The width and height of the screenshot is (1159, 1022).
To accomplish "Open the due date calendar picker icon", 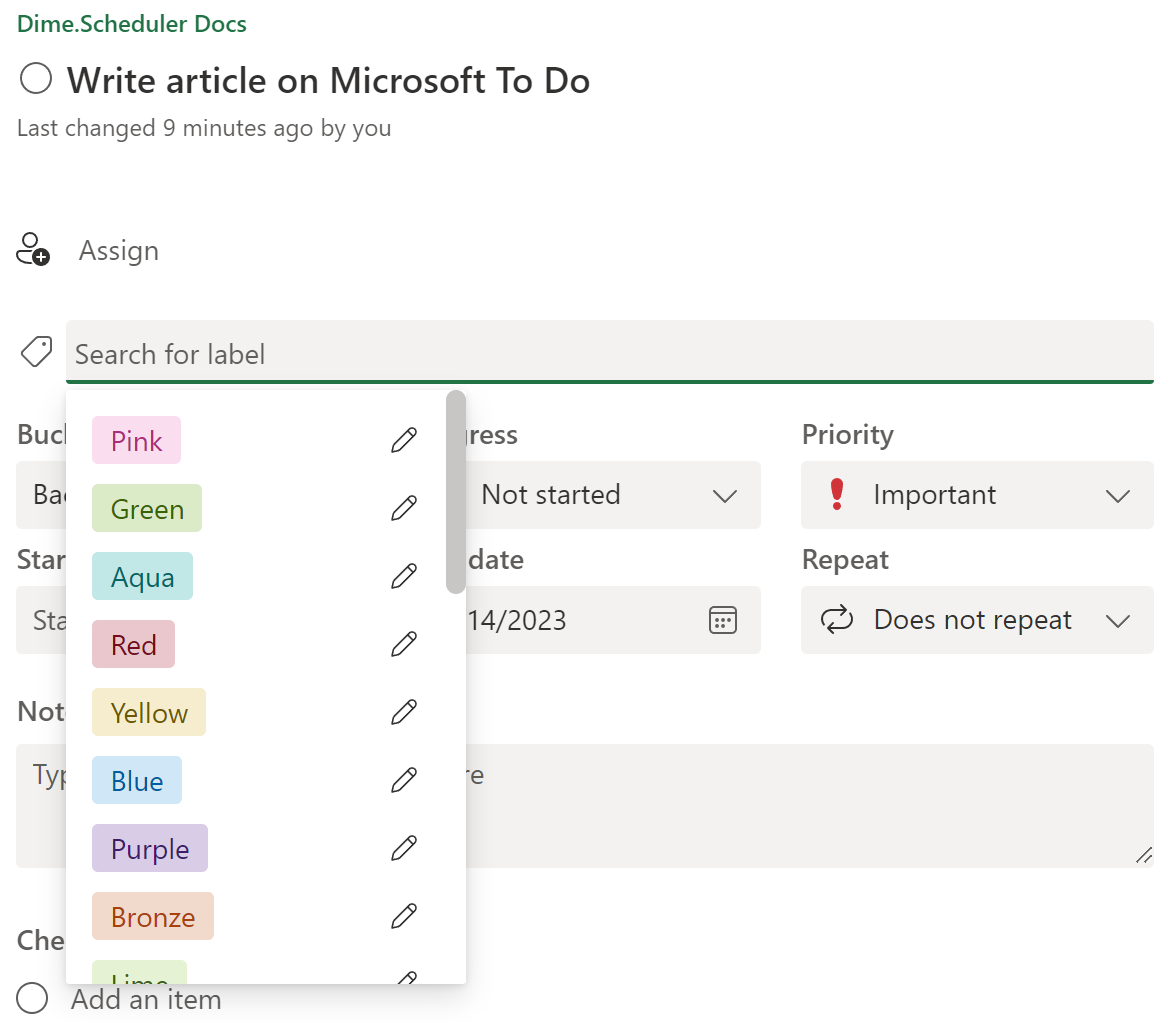I will (722, 620).
